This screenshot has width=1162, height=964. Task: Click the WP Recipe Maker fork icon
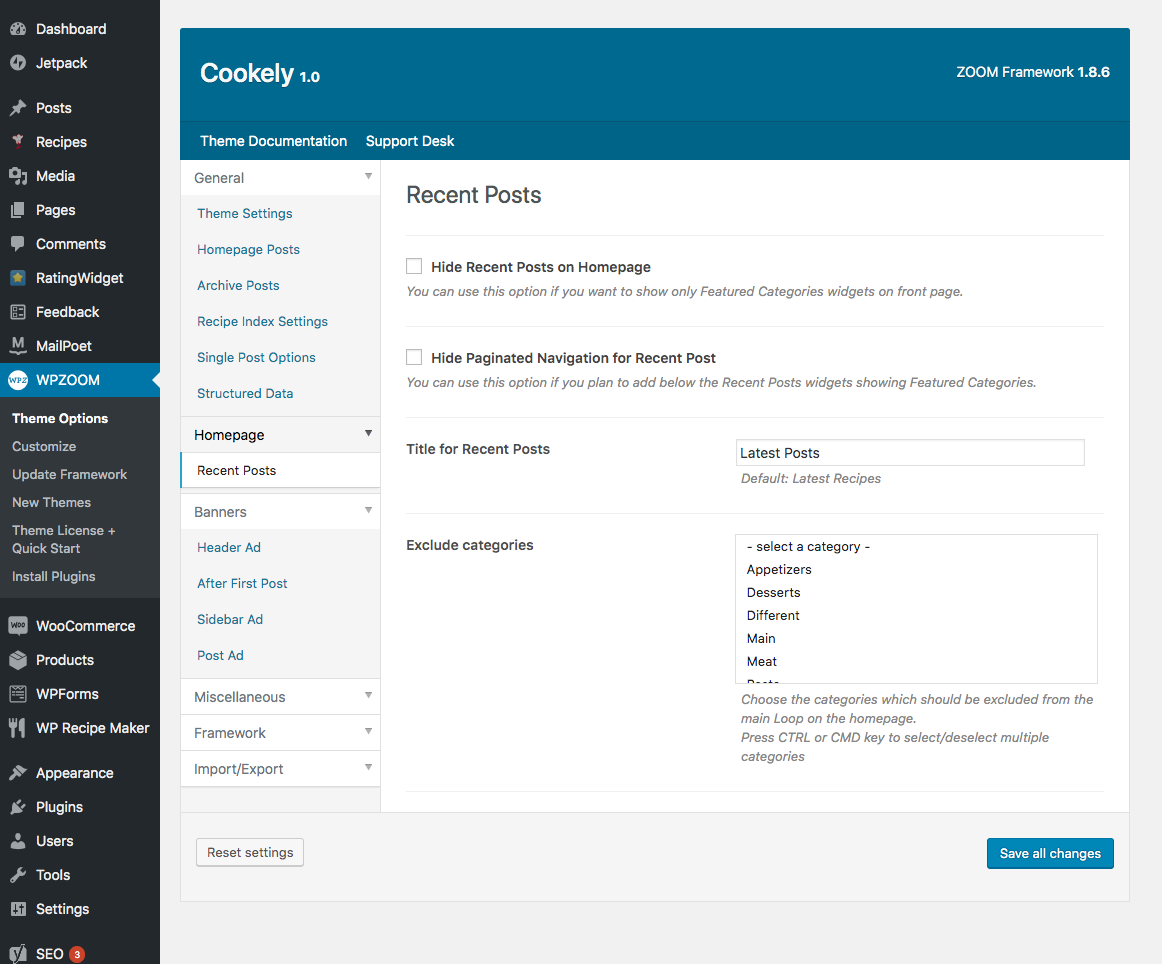pyautogui.click(x=18, y=728)
